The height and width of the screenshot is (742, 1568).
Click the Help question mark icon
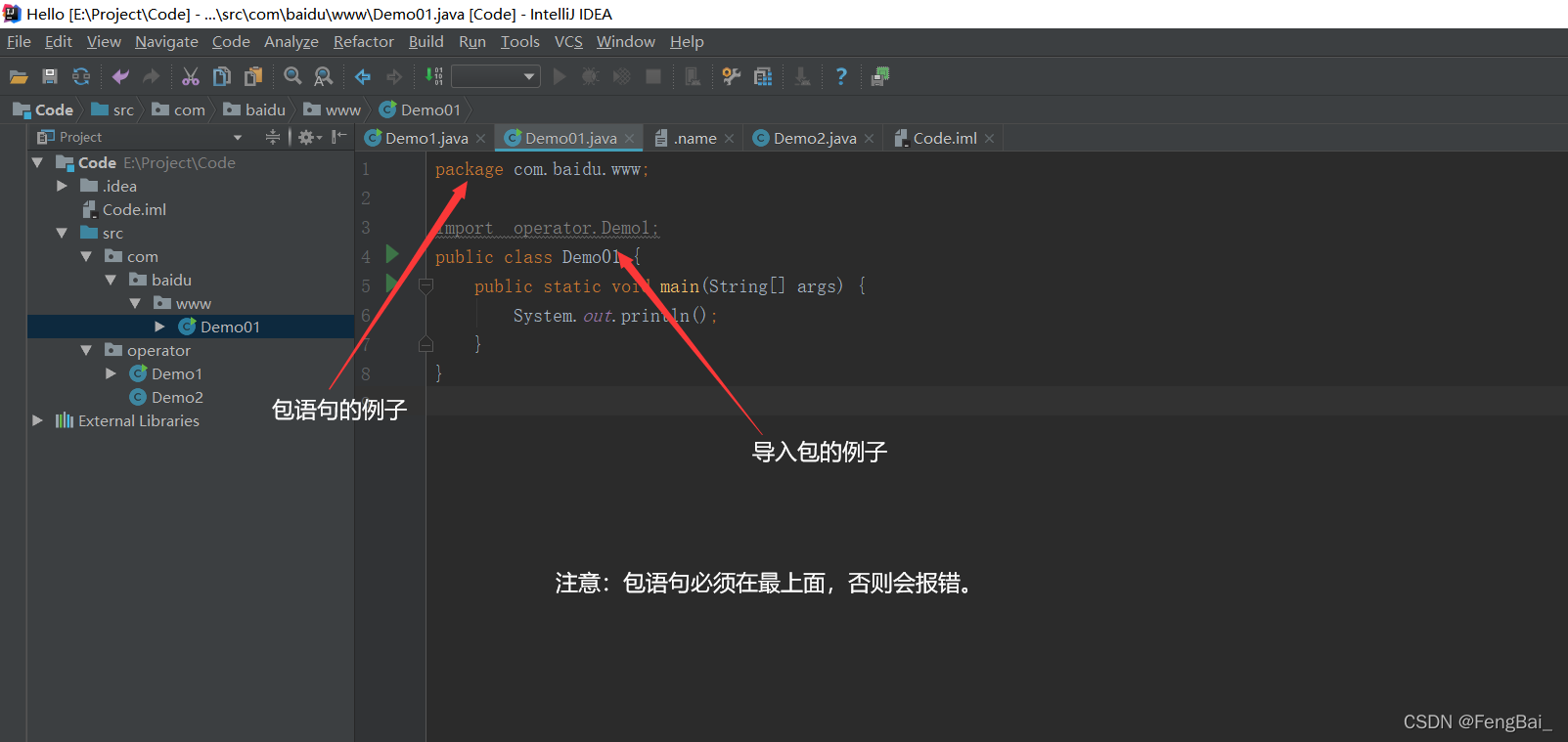click(x=841, y=76)
